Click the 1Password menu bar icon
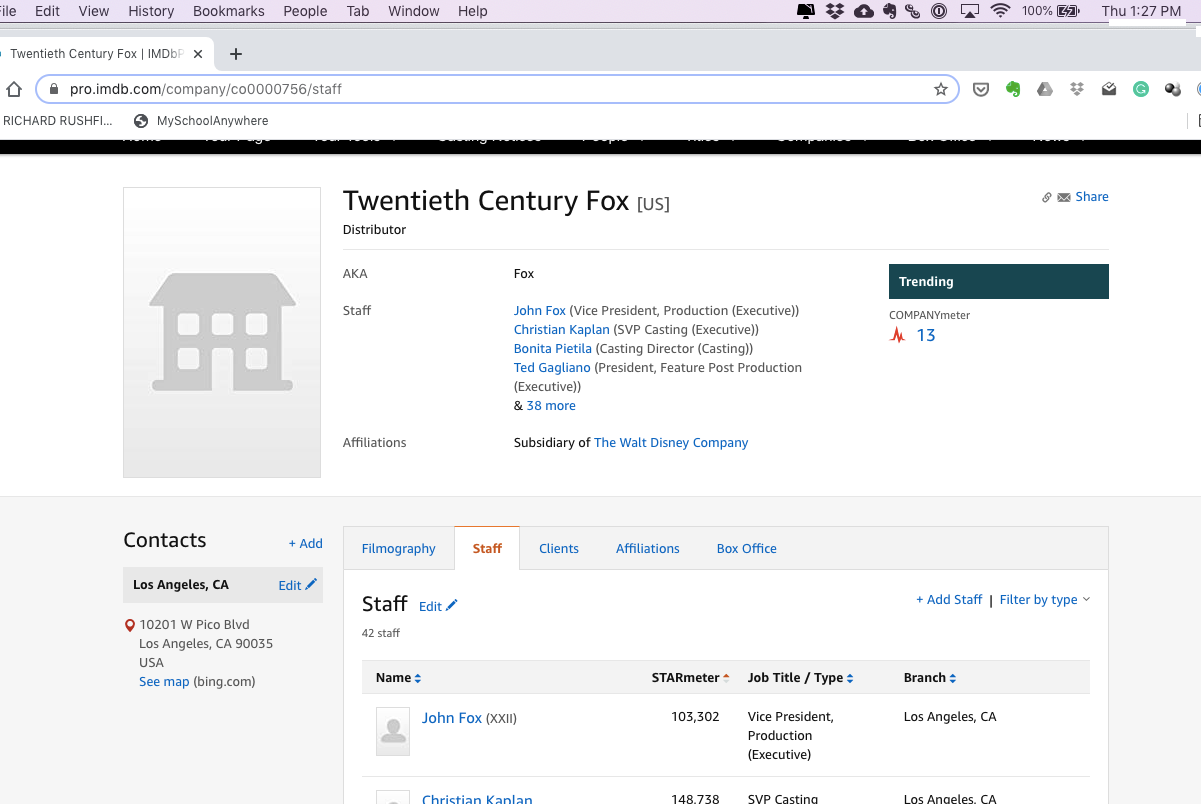This screenshot has width=1201, height=804. coord(939,11)
